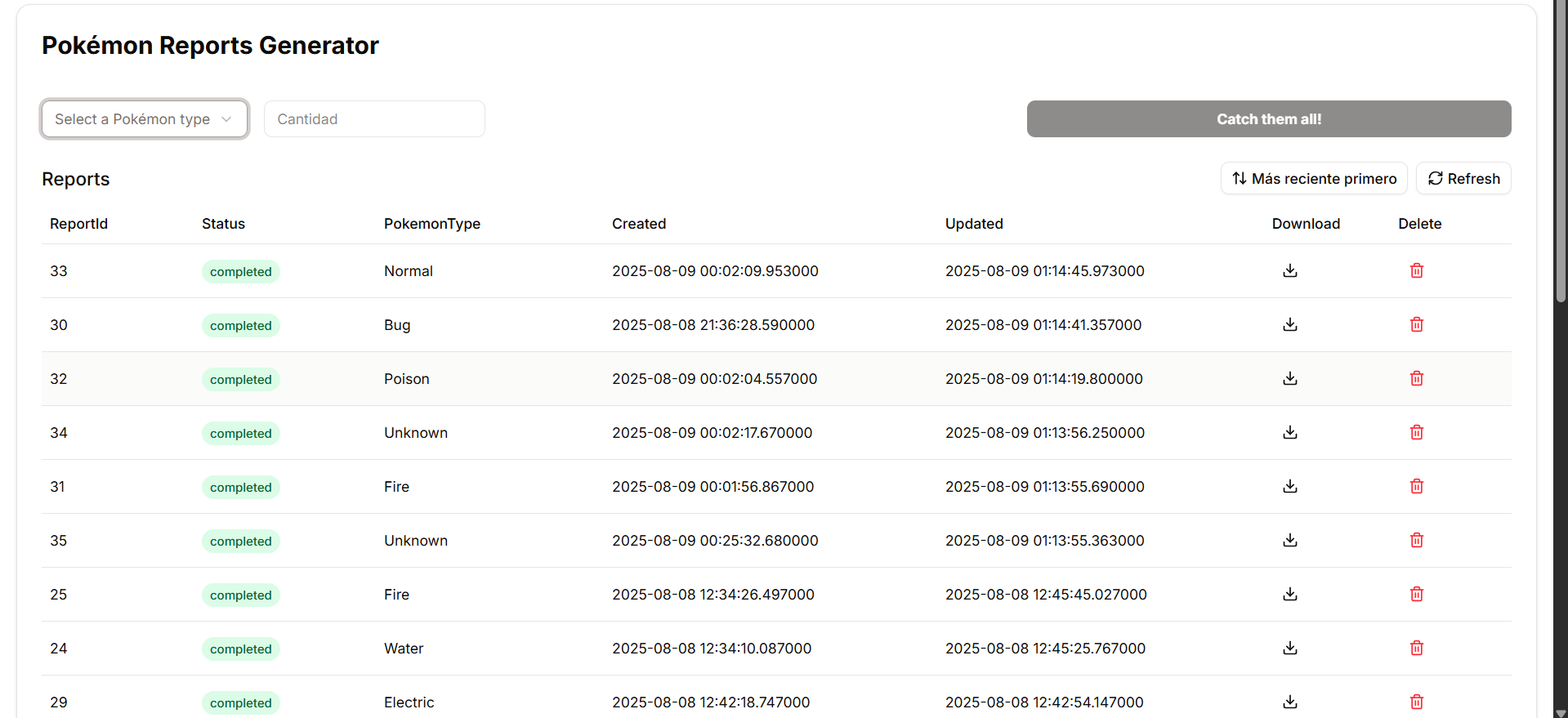Click the Status column header
Viewport: 1568px width, 718px height.
223,224
